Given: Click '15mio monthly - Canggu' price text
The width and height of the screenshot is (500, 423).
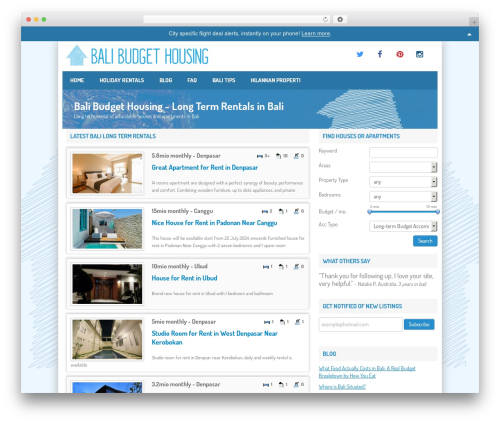Looking at the screenshot, I should coord(182,211).
